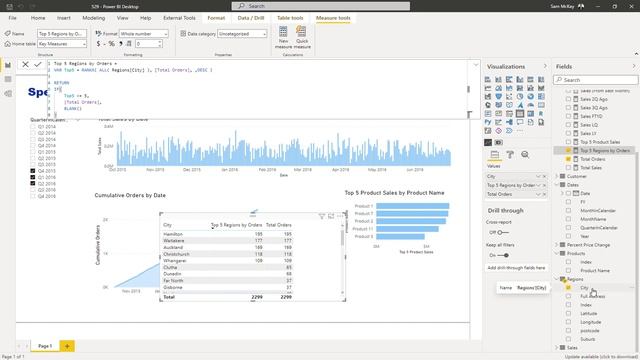Choose the Donut chart visual icon
640x360 pixels.
[x=530, y=96]
